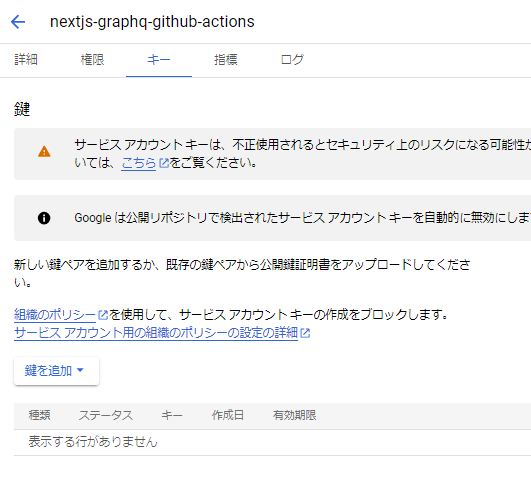Follow the こちら link in warning
Viewport: 531px width, 479px height.
coord(139,163)
